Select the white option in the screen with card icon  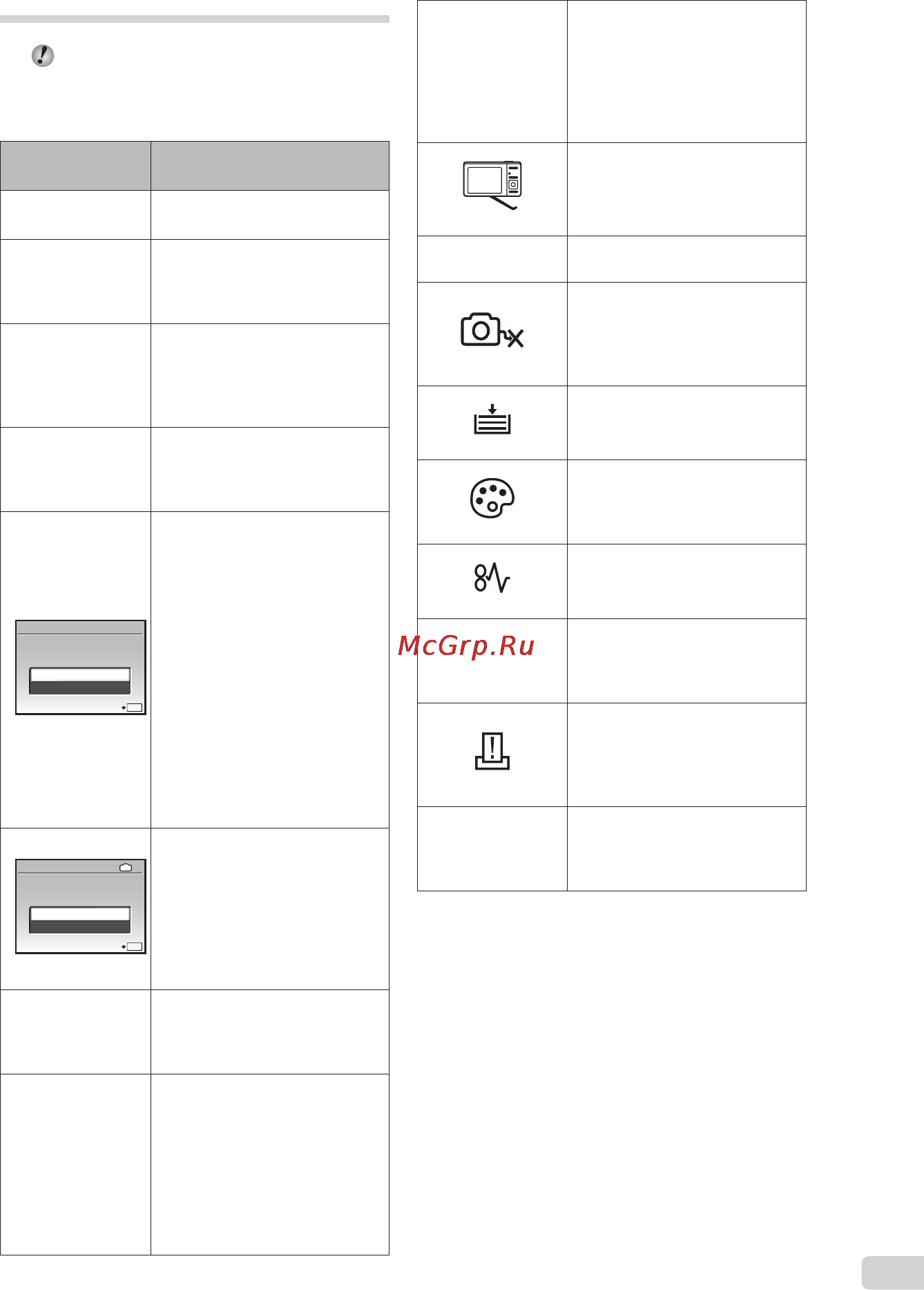80,913
